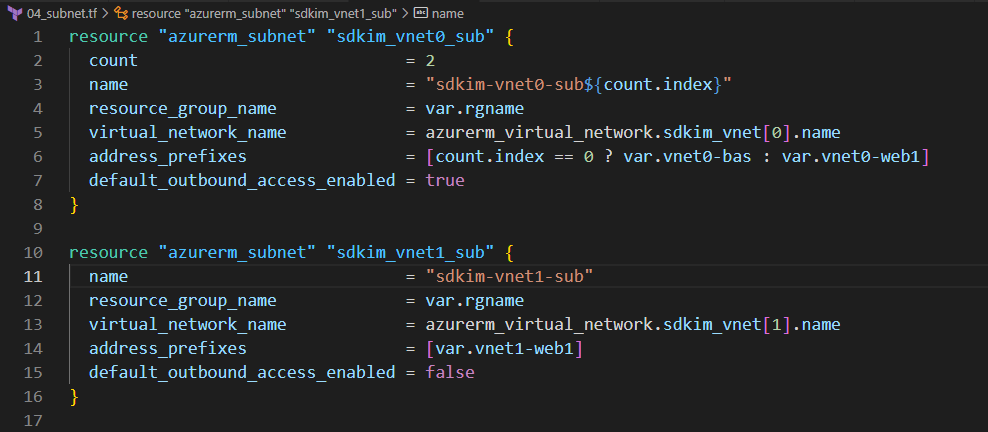Expand the breadcrumb chevron after 04_subnet.tf
The height and width of the screenshot is (432, 988).
tap(105, 13)
